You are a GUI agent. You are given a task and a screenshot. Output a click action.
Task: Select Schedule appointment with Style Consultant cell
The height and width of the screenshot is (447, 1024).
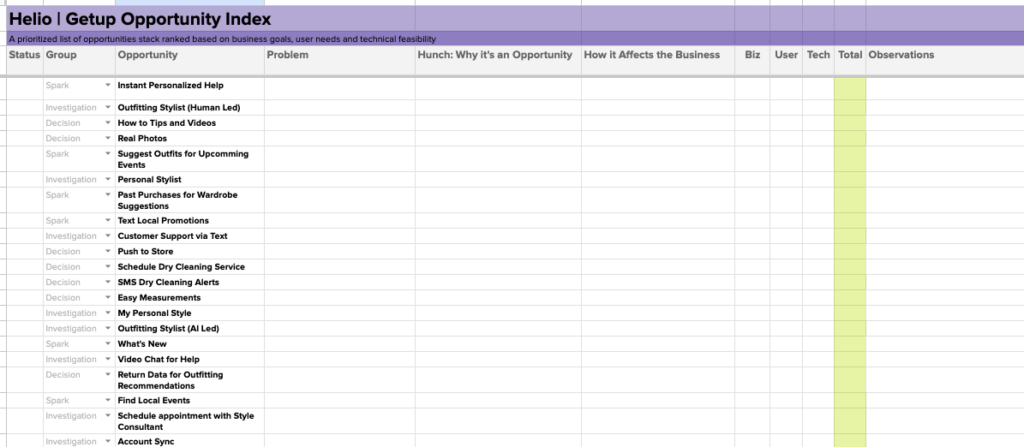click(189, 421)
